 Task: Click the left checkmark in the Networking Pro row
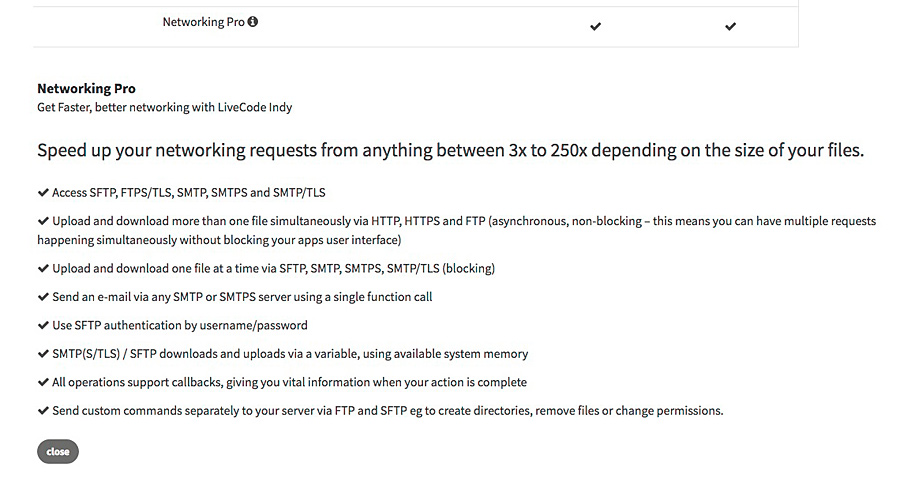coord(595,26)
